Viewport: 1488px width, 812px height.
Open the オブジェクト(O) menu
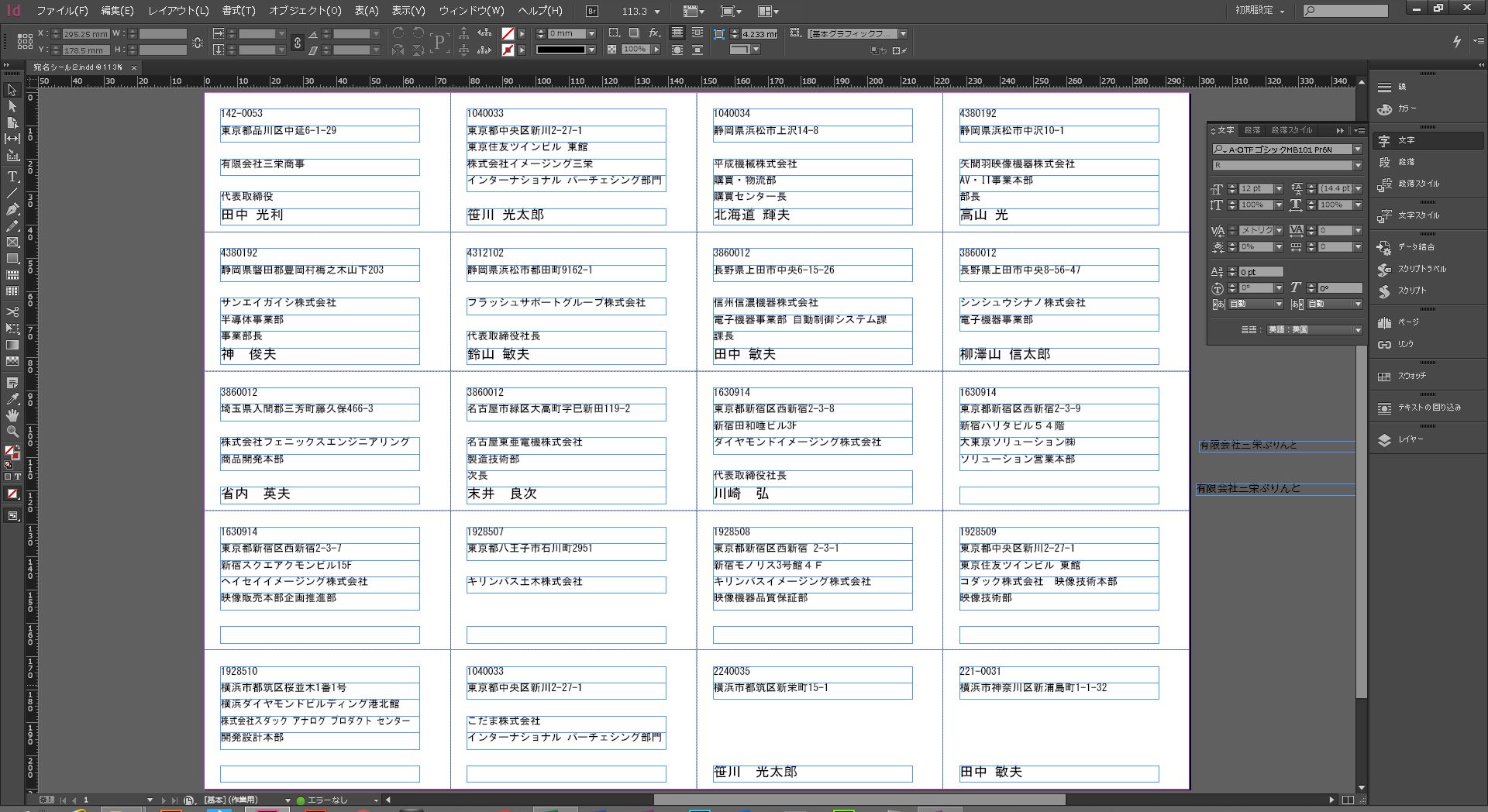305,11
